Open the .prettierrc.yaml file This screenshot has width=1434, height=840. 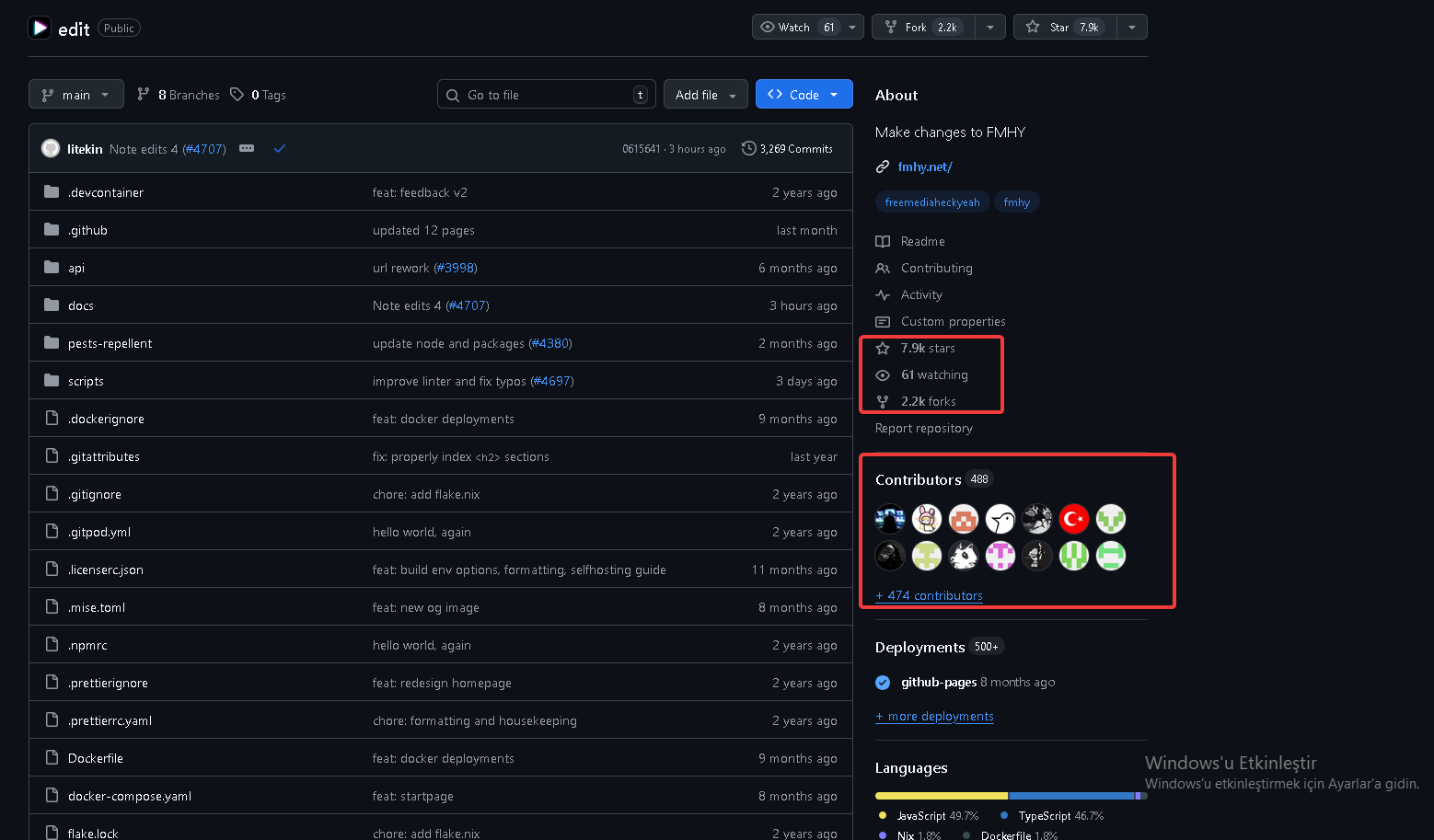point(110,720)
